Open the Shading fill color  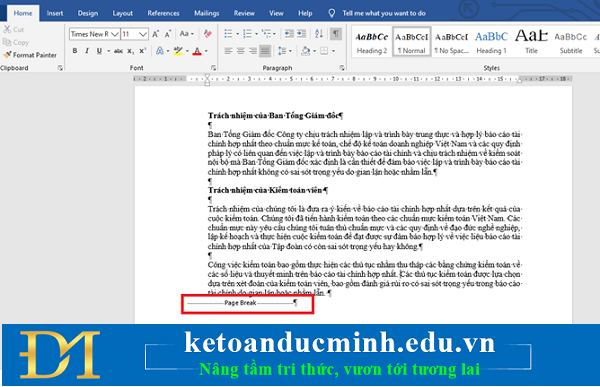pos(305,51)
